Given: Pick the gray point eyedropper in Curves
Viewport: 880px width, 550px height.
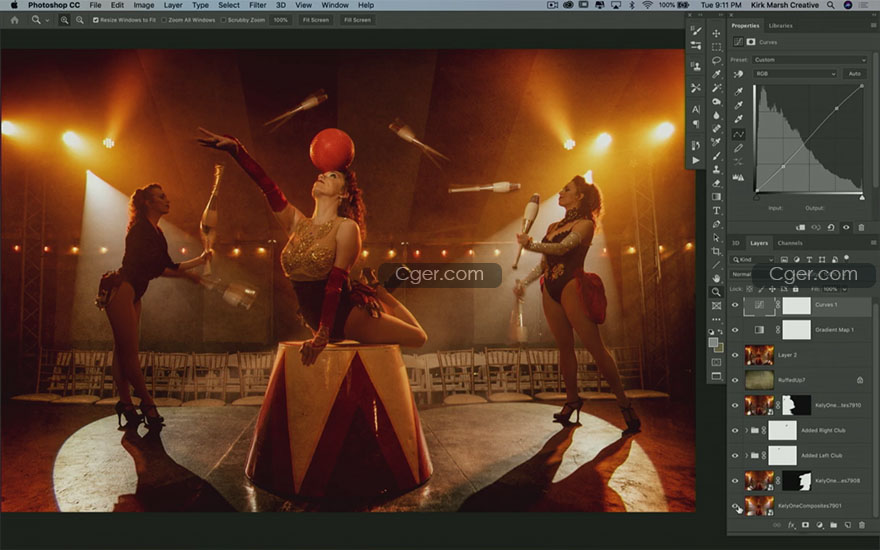Looking at the screenshot, I should point(739,105).
